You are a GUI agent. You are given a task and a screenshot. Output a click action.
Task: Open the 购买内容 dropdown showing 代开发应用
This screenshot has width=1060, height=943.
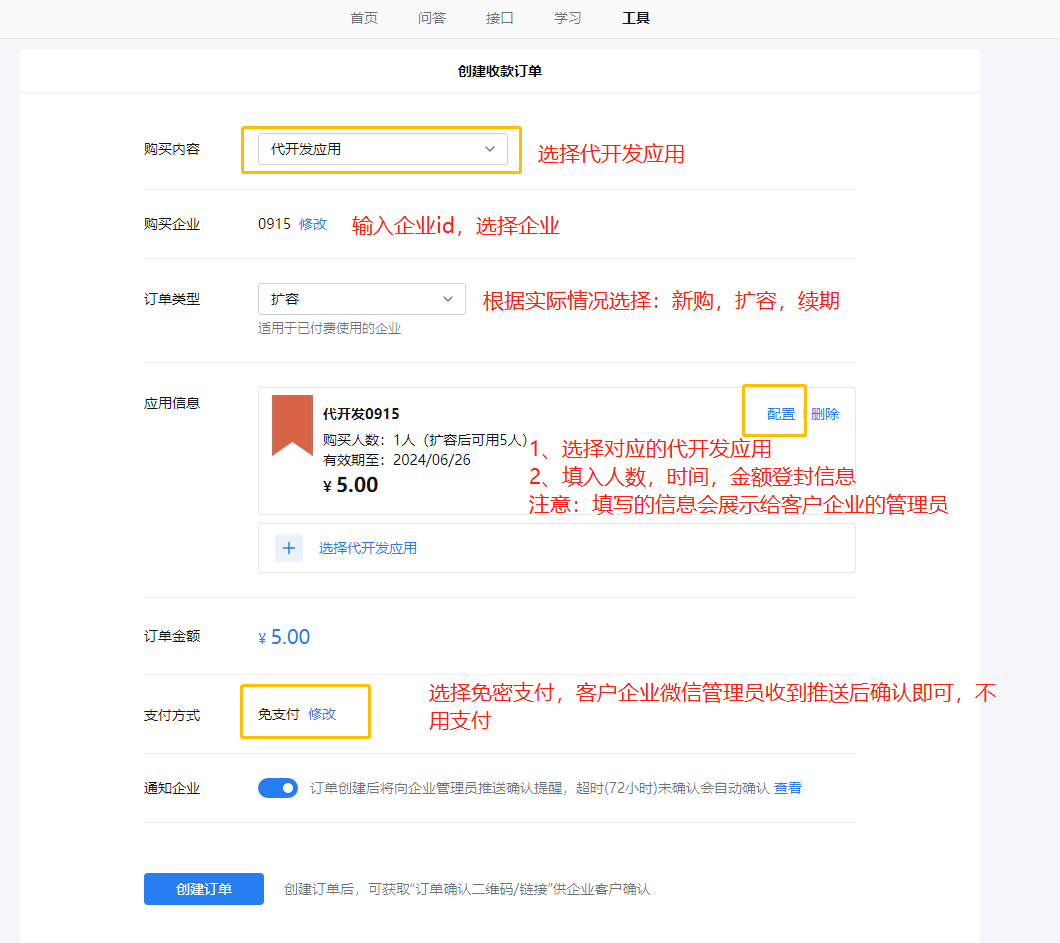click(382, 149)
